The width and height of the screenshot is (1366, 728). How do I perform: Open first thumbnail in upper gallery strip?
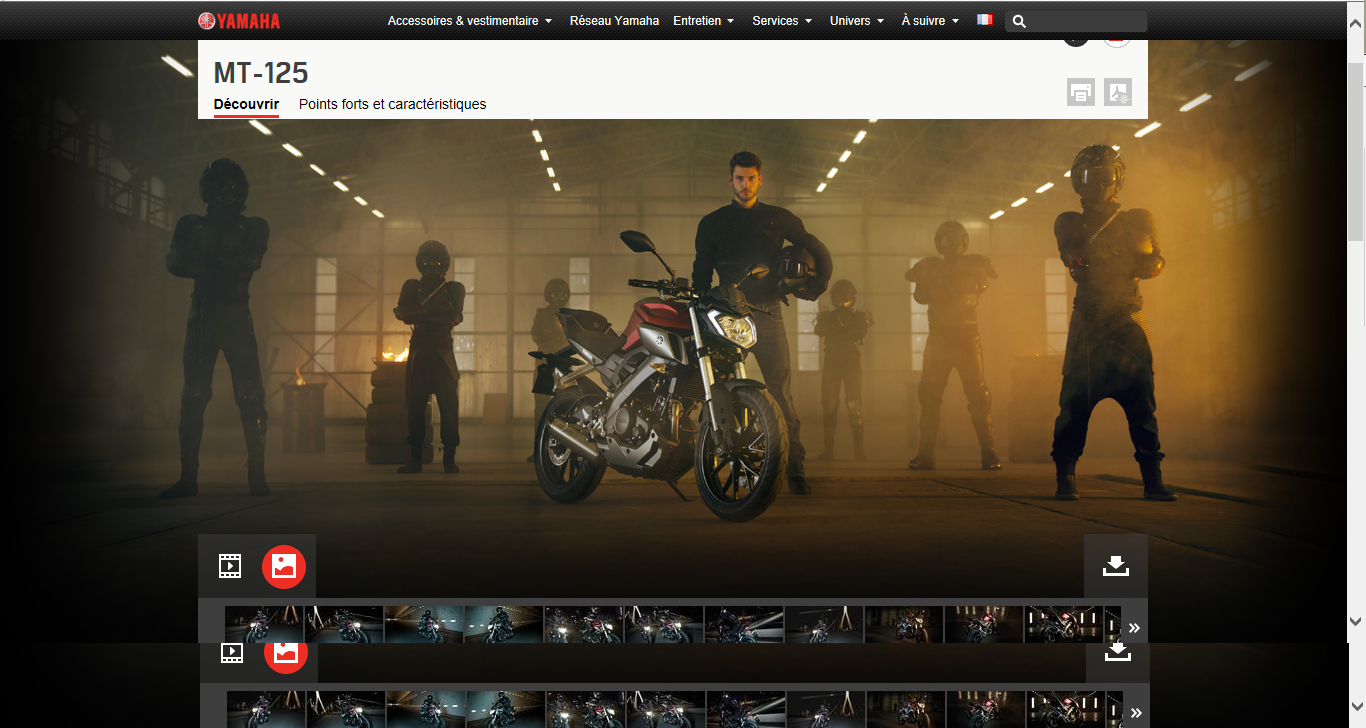coord(264,624)
